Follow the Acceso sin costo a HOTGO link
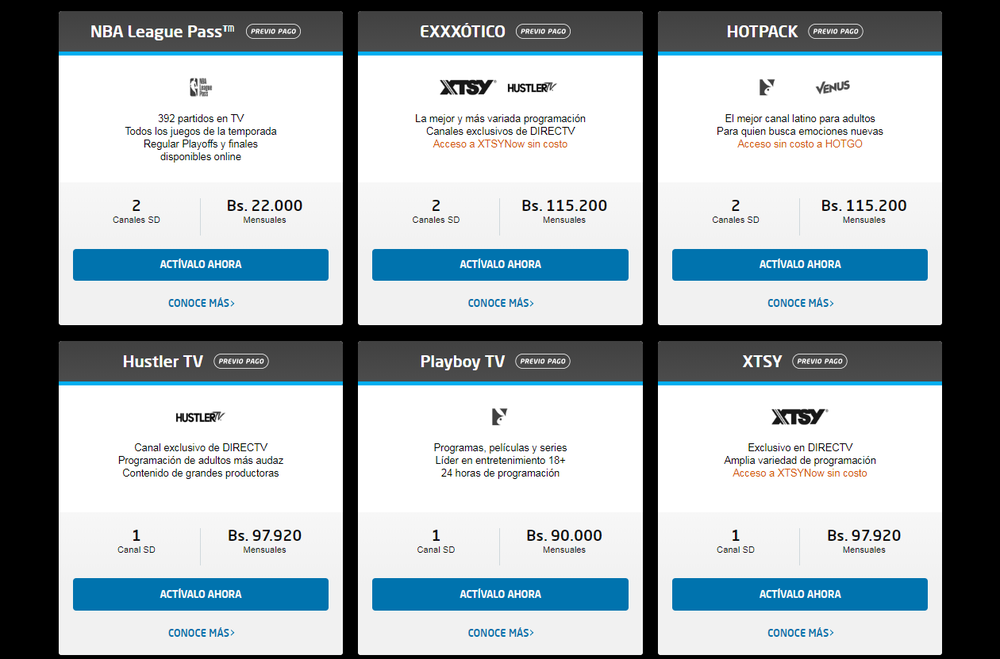 point(800,144)
